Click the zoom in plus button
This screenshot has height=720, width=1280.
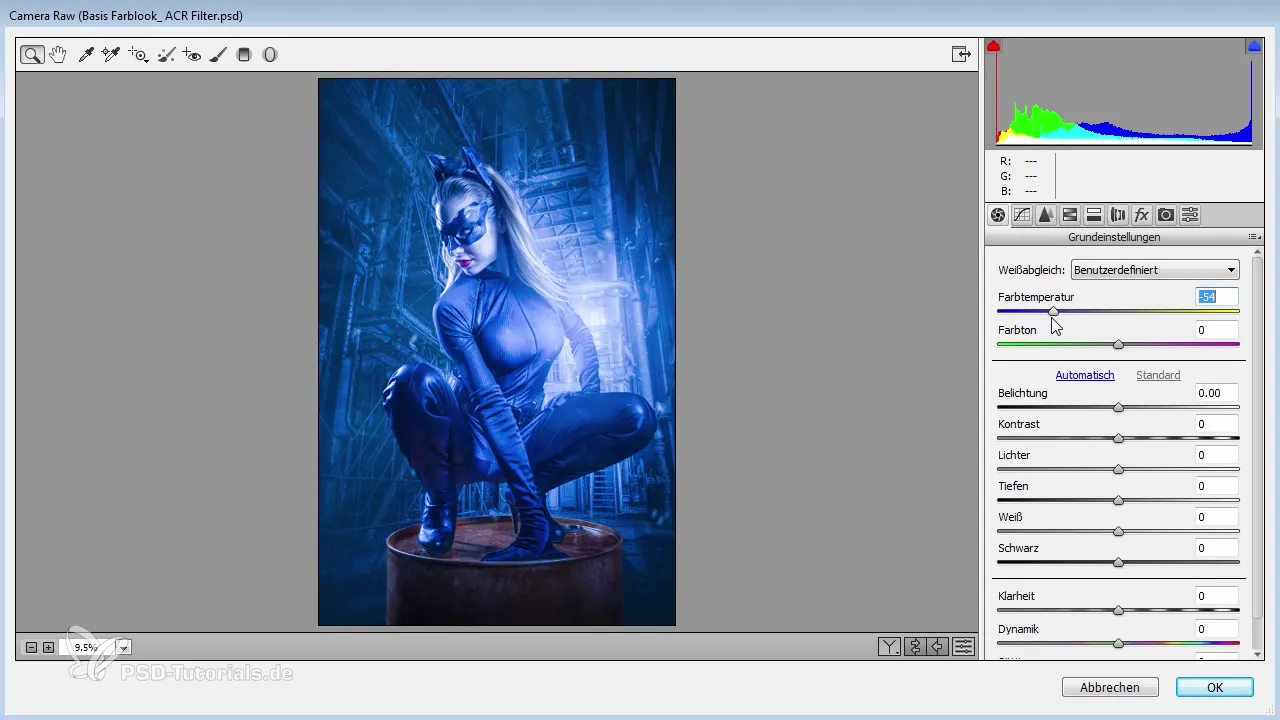tap(48, 647)
